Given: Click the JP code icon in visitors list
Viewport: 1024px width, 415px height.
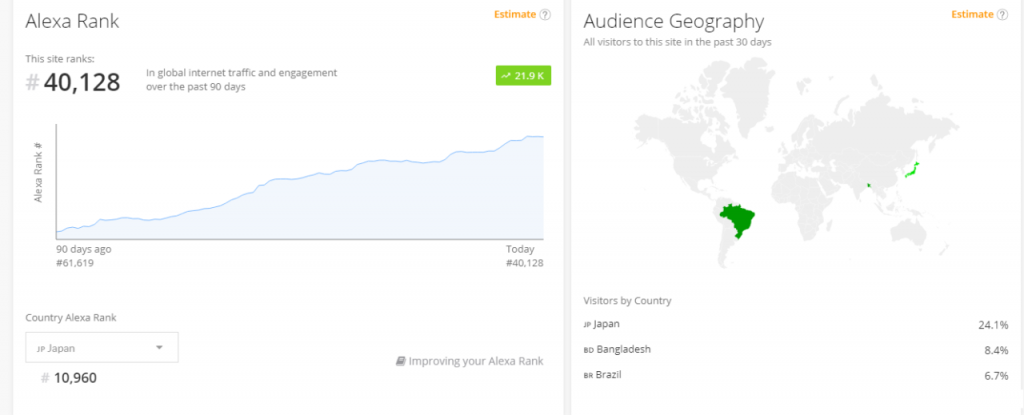Looking at the screenshot, I should pos(588,325).
